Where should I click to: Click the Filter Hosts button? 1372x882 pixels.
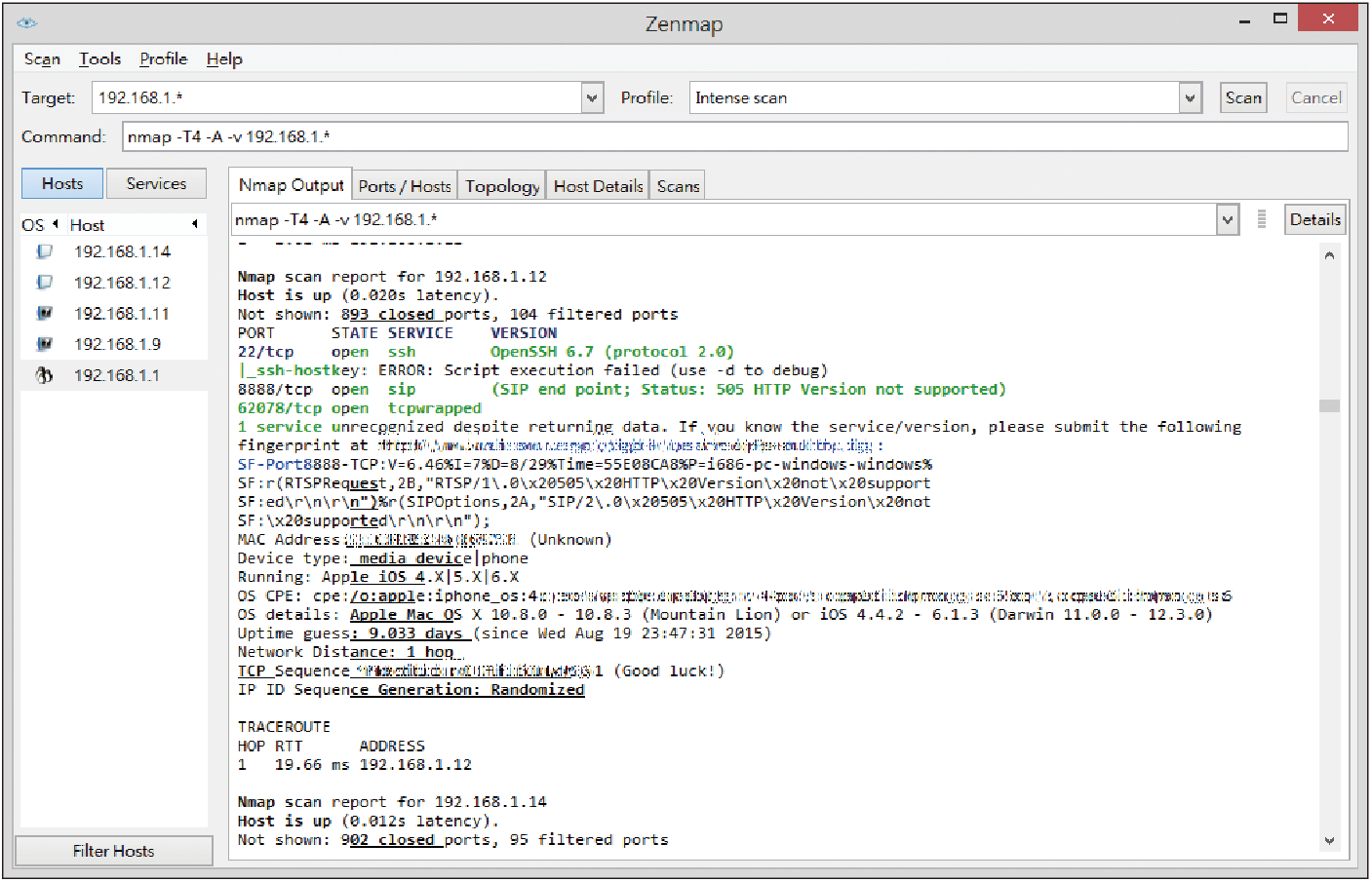click(x=114, y=851)
